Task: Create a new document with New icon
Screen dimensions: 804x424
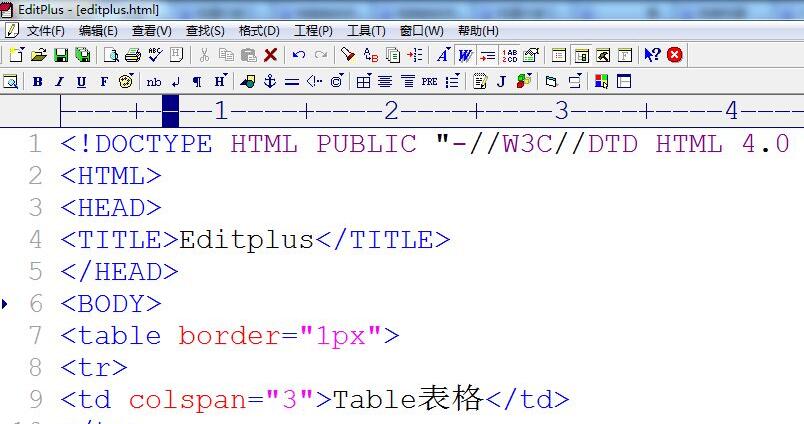Action: [16, 55]
